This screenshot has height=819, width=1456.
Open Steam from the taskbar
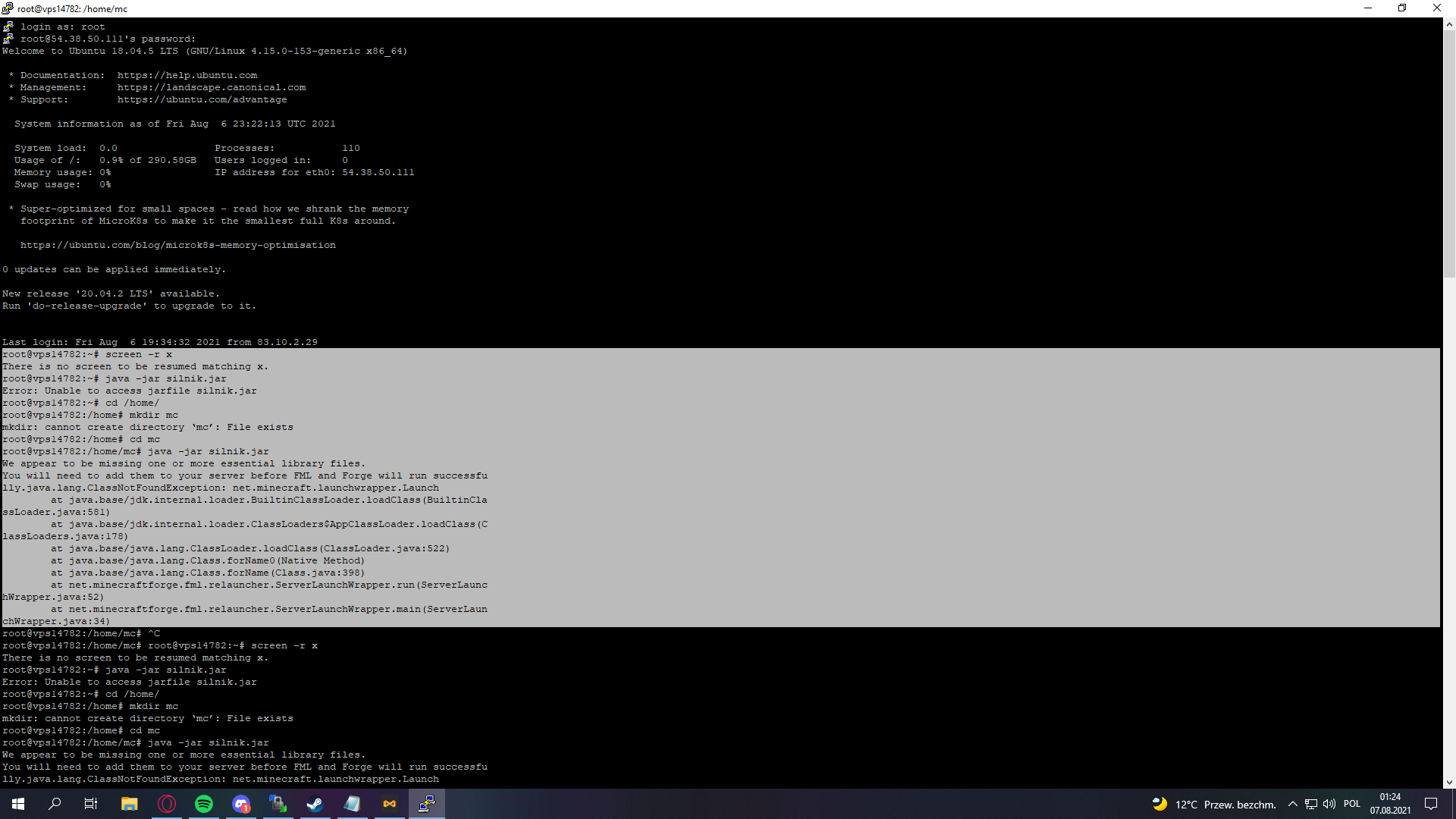point(315,804)
